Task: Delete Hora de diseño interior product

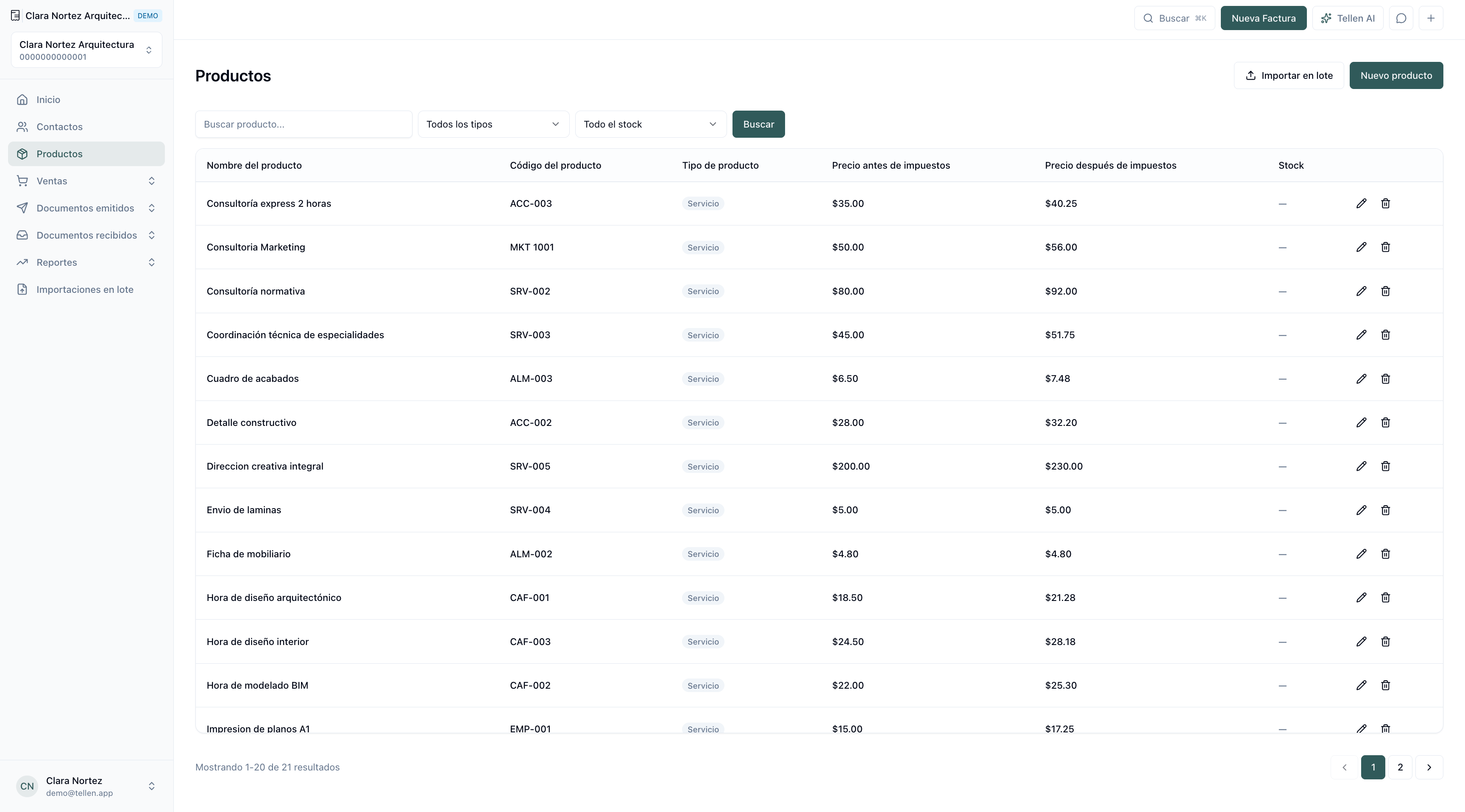Action: click(1385, 641)
